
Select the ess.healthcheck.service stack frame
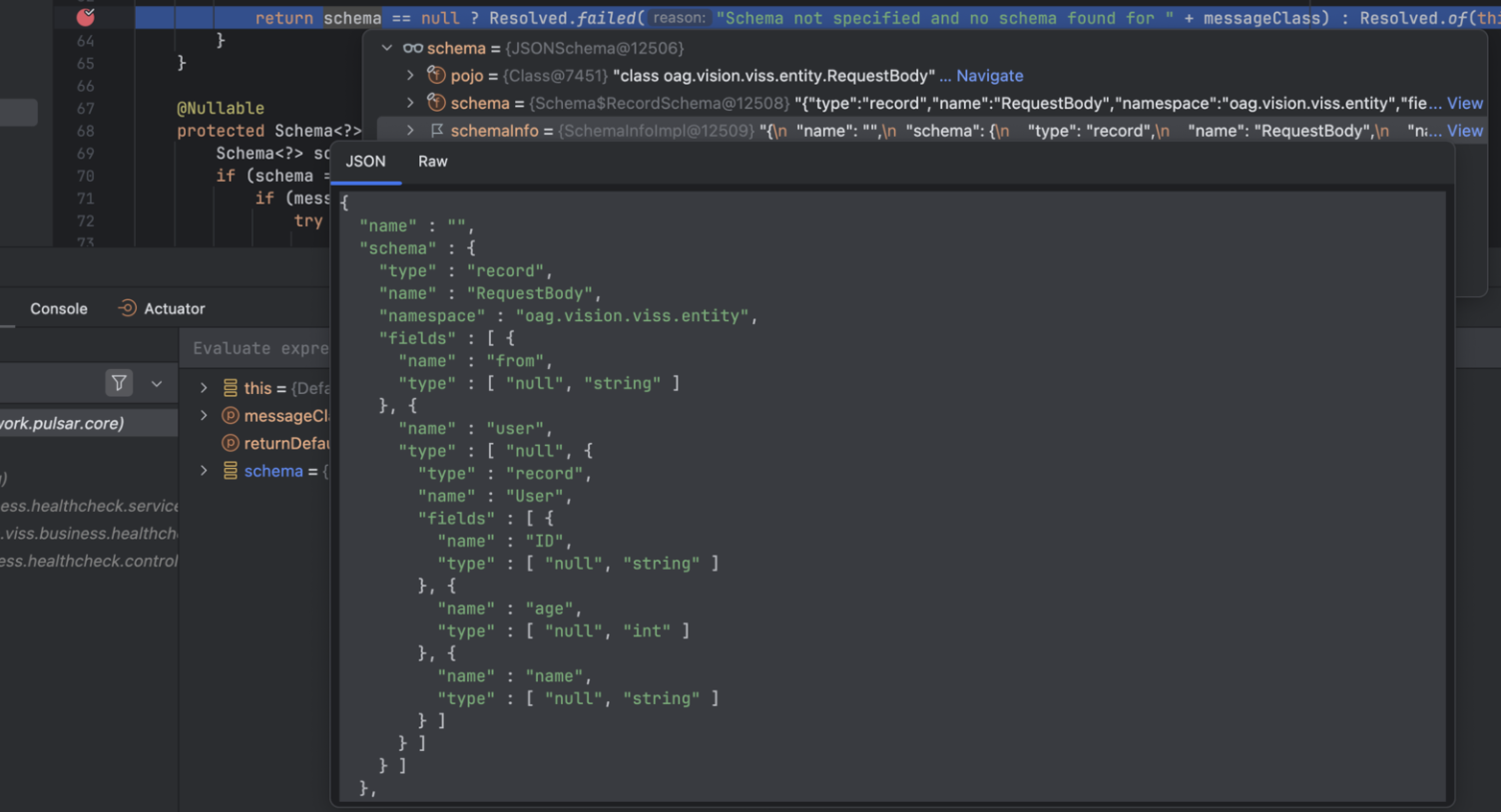click(89, 506)
